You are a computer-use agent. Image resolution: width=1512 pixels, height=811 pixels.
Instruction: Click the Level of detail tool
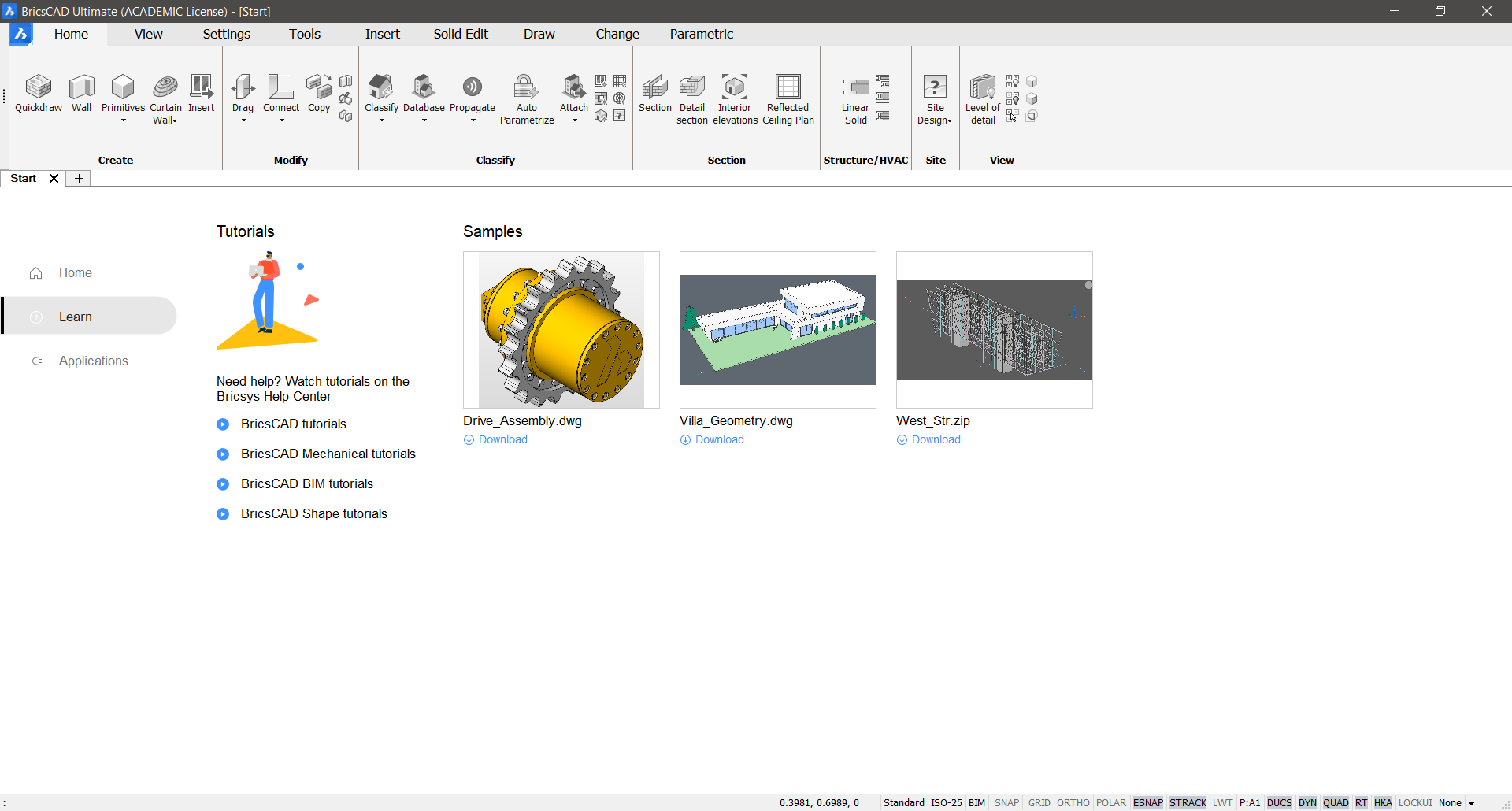click(983, 99)
